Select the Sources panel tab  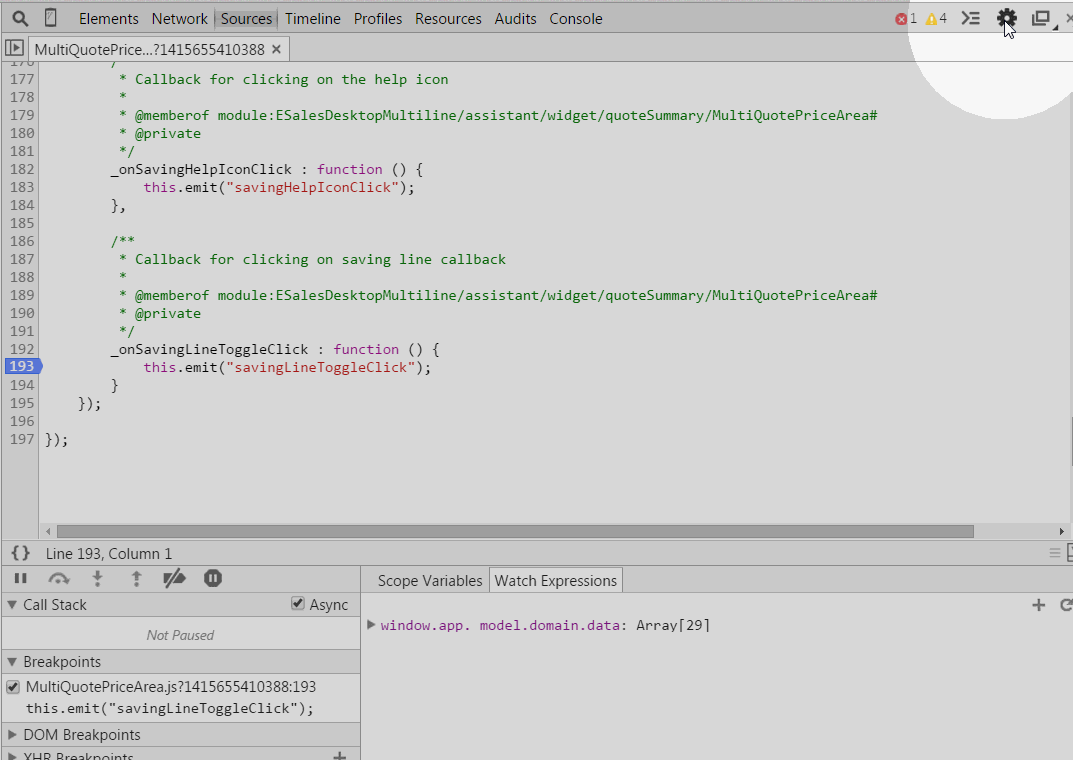(x=246, y=18)
